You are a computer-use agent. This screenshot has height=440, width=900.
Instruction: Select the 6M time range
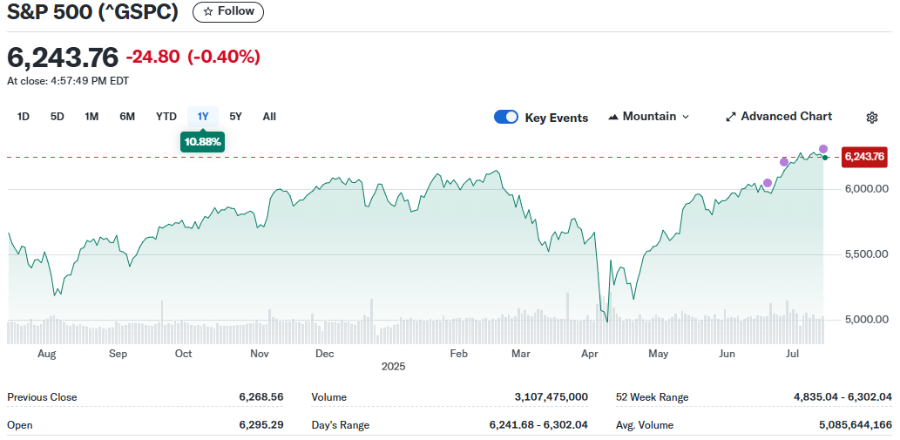(127, 116)
